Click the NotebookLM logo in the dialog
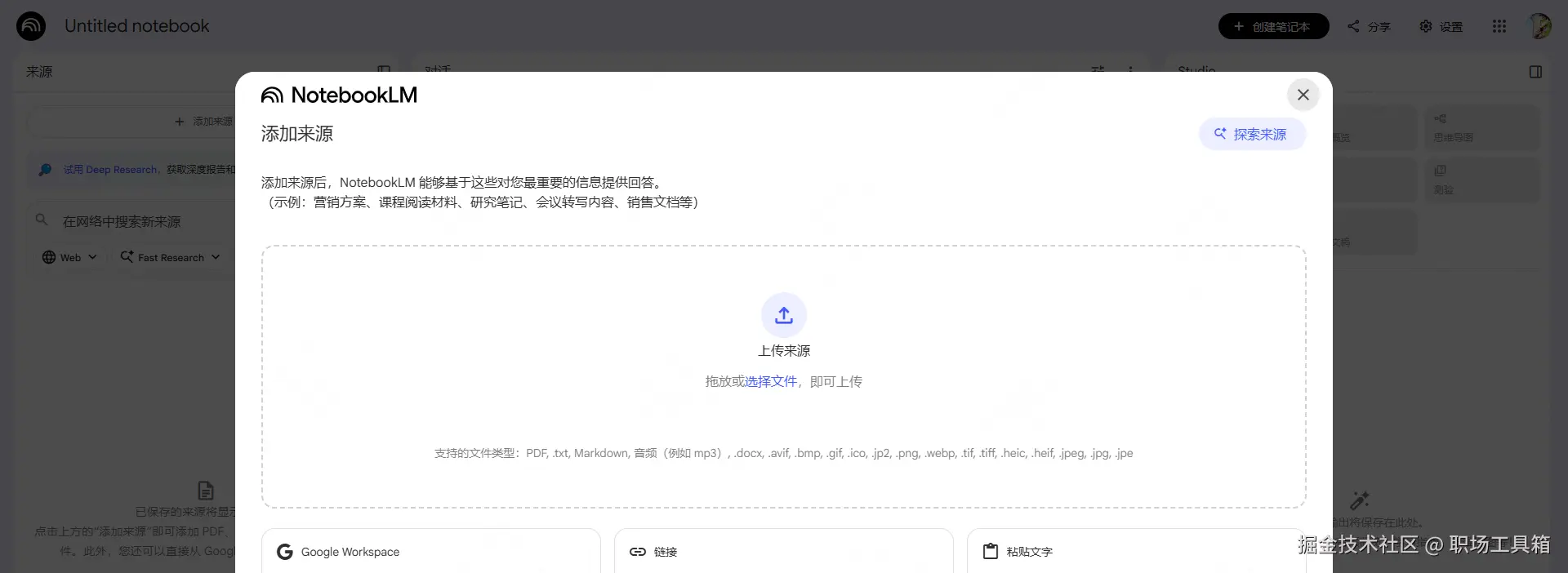The height and width of the screenshot is (573, 1568). (x=339, y=95)
